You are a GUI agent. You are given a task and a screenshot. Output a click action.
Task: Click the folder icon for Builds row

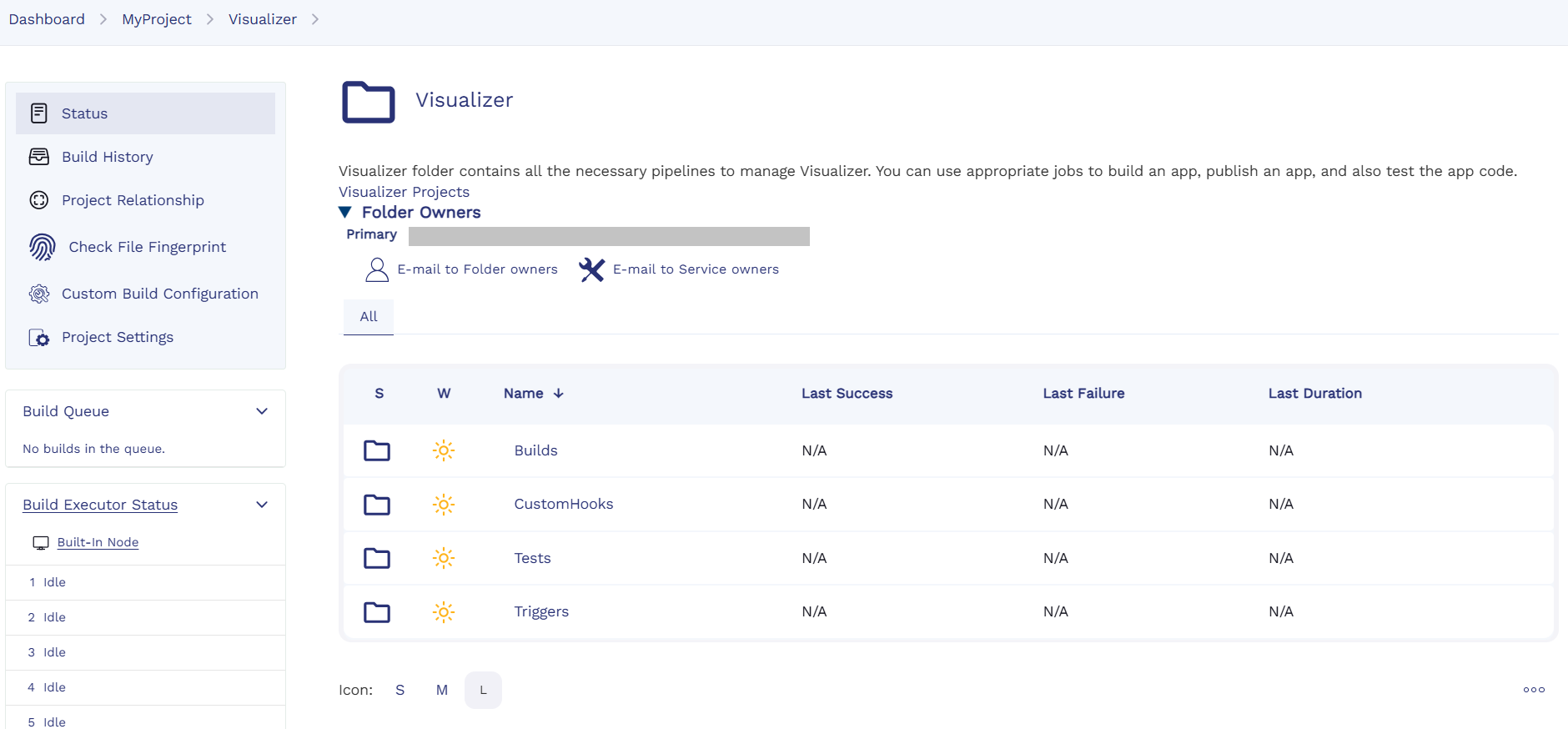coord(377,450)
